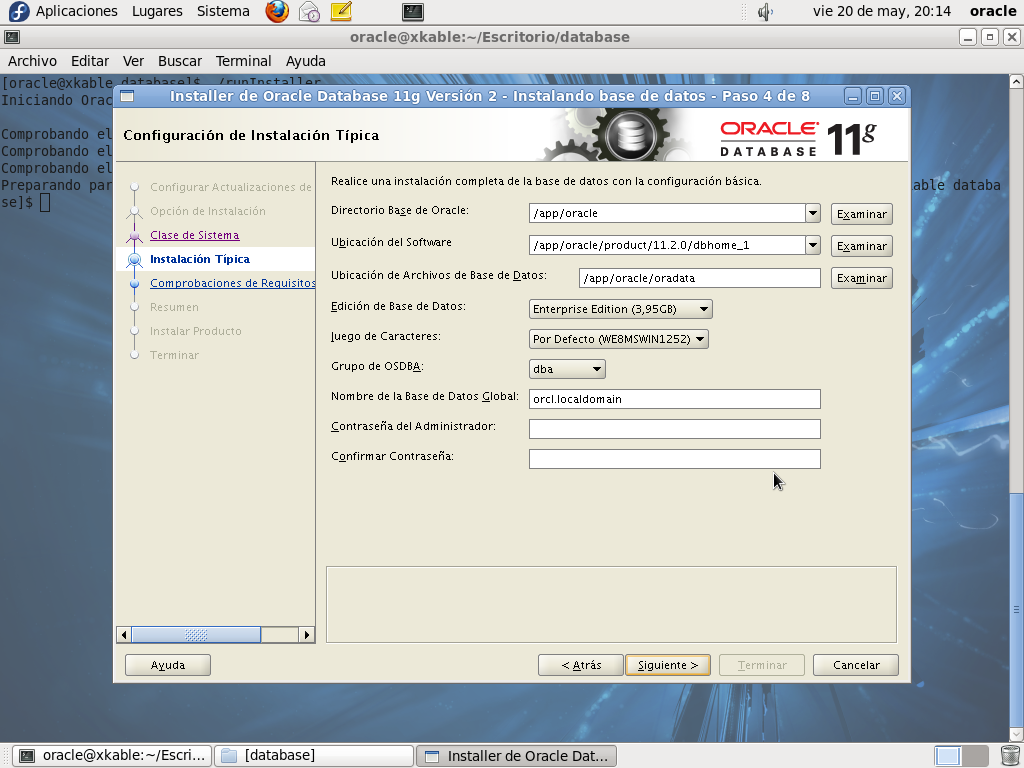This screenshot has height=768, width=1024.
Task: Select Instalación Típica step
Action: (x=200, y=259)
